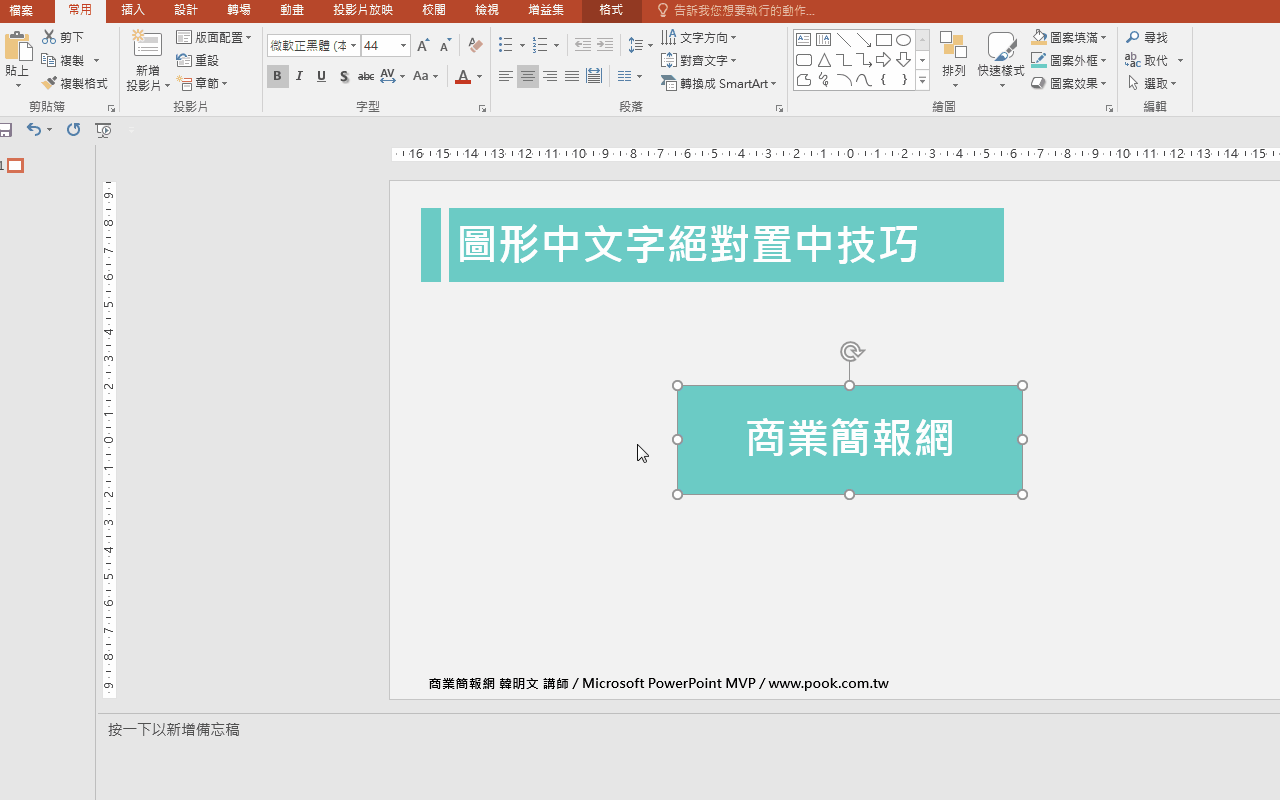1280x800 pixels.
Task: Toggle center text alignment
Action: point(528,76)
